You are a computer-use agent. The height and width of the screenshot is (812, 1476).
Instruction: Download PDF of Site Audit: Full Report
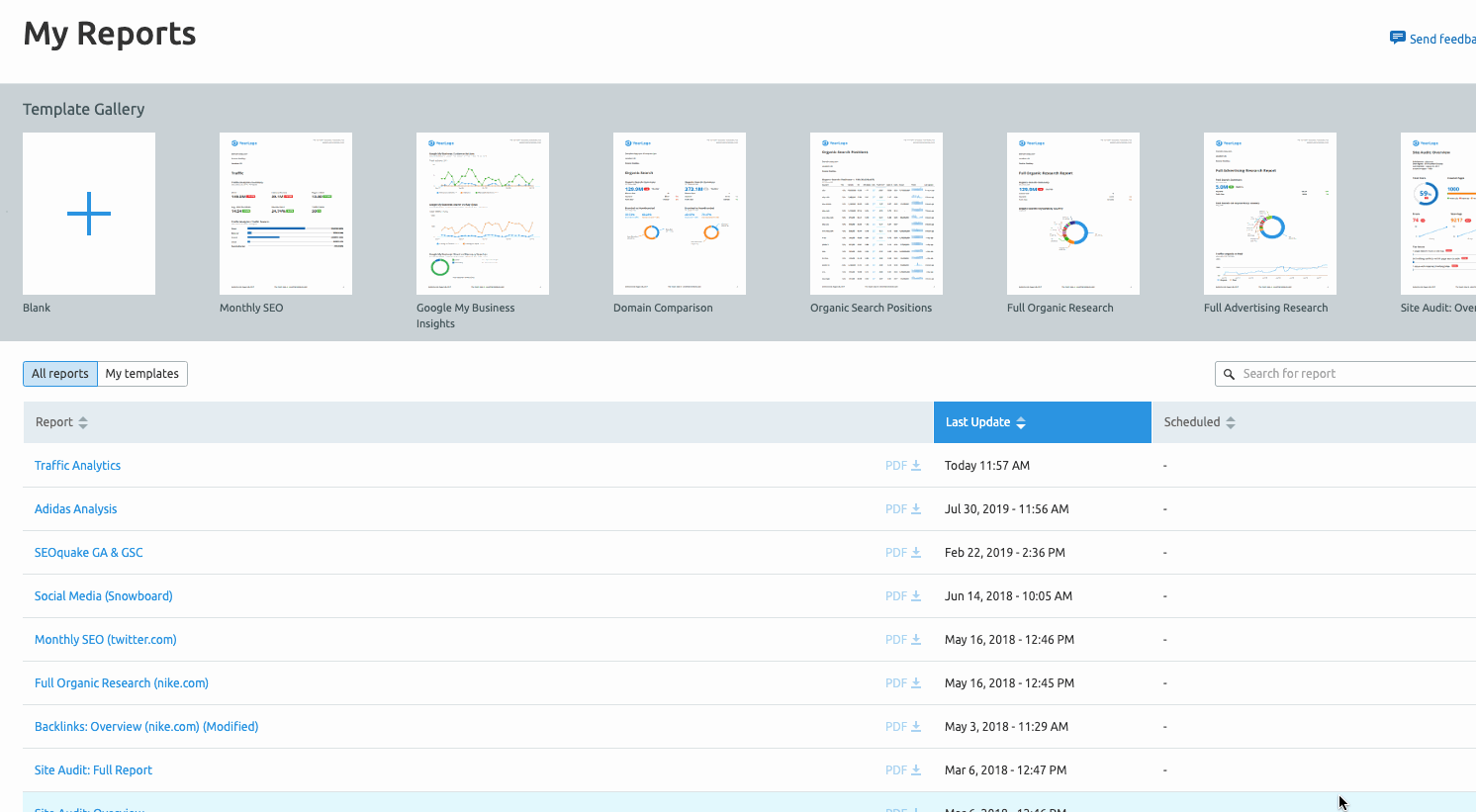point(902,770)
